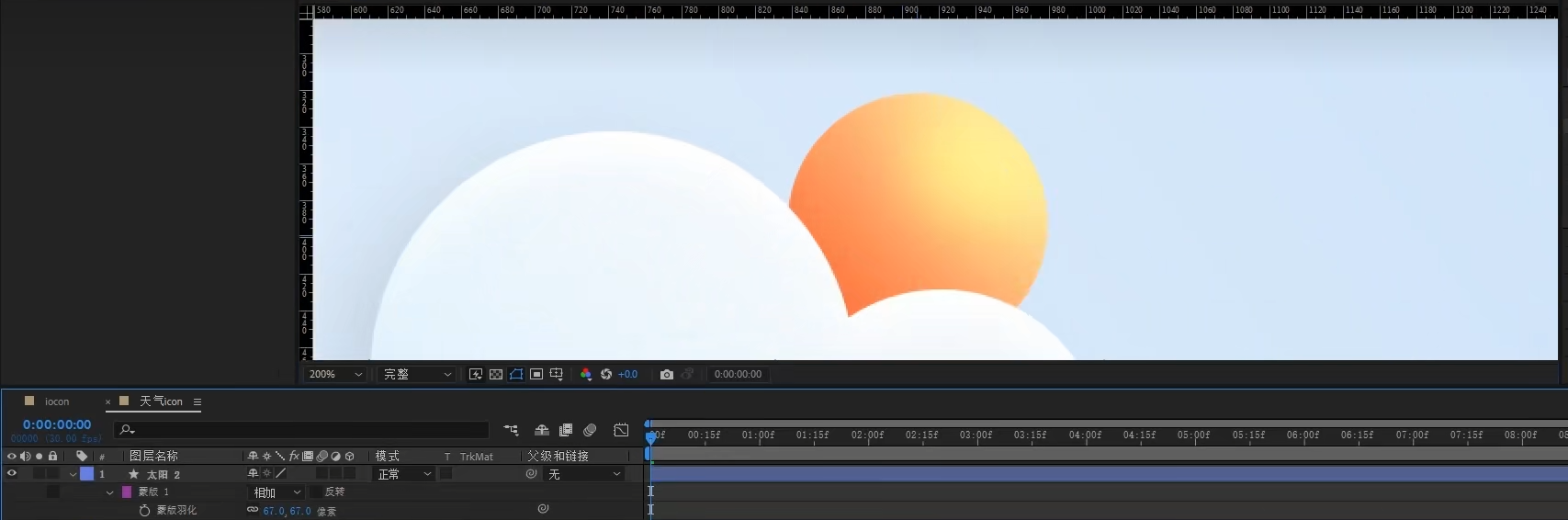Viewport: 1568px width, 520px height.
Task: Click the +0.0 exposure value
Action: 627,374
